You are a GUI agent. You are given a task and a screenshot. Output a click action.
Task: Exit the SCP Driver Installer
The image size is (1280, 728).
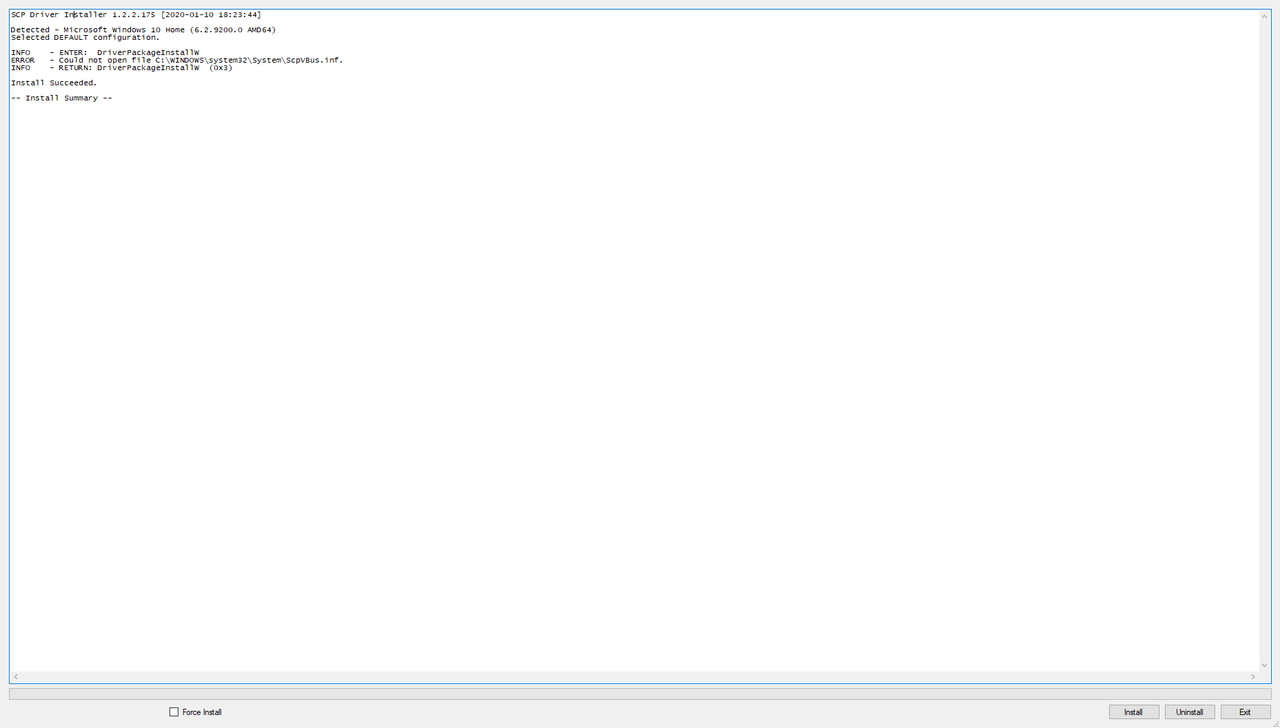[1245, 712]
